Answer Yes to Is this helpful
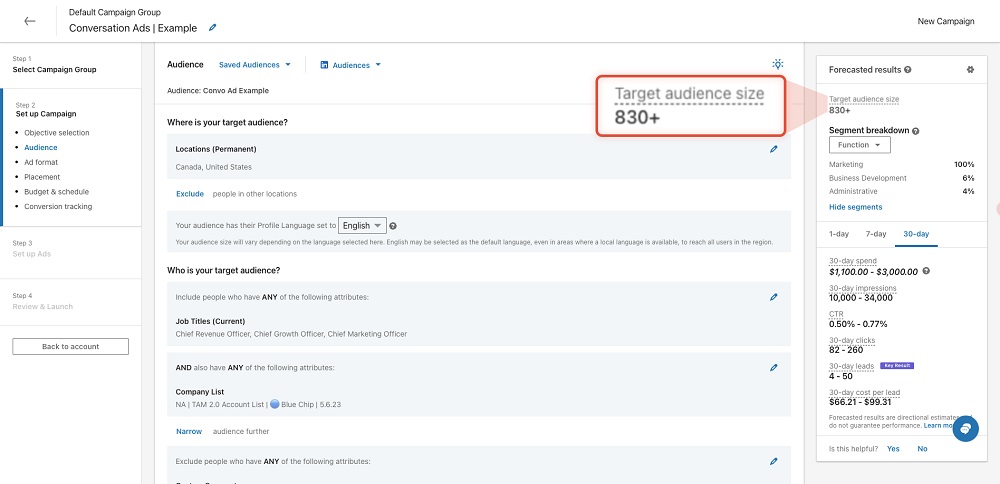Image resolution: width=1000 pixels, height=484 pixels. [x=893, y=449]
